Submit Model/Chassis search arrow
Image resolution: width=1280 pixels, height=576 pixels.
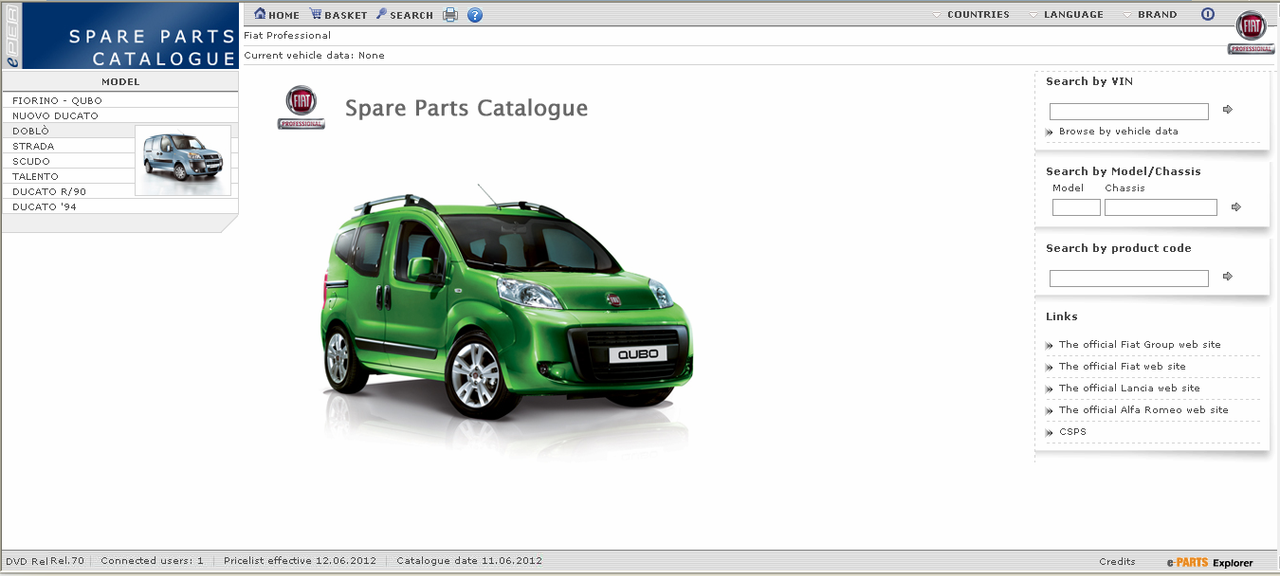1236,207
